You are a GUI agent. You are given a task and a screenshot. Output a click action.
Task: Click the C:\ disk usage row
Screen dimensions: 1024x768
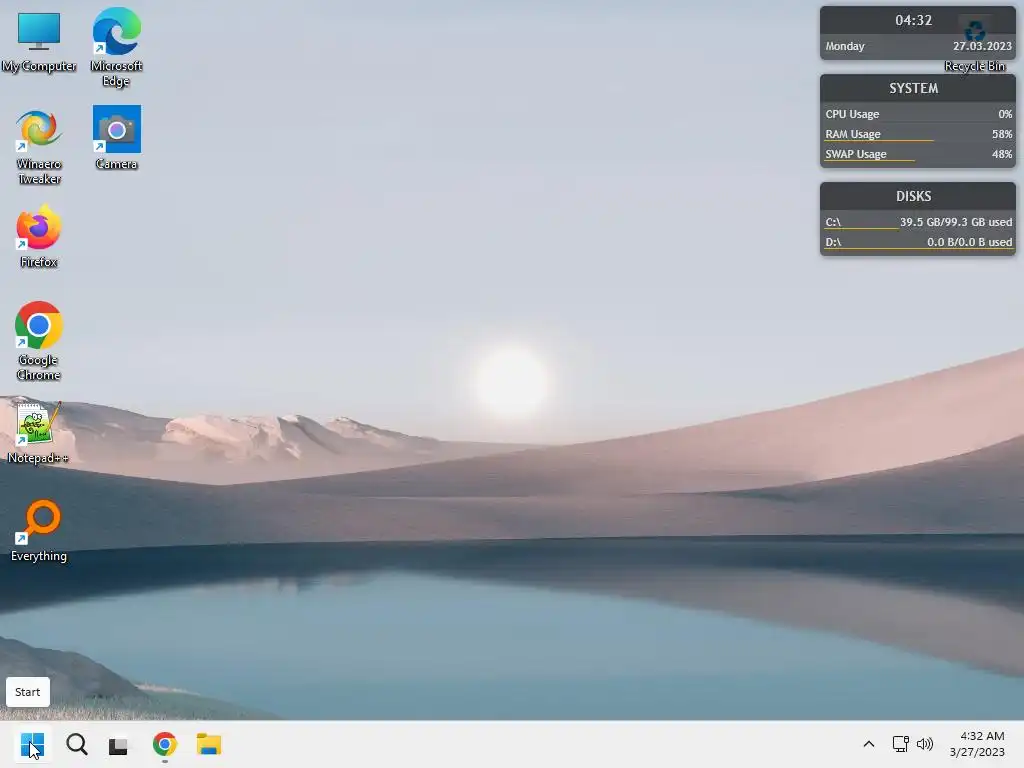[918, 222]
